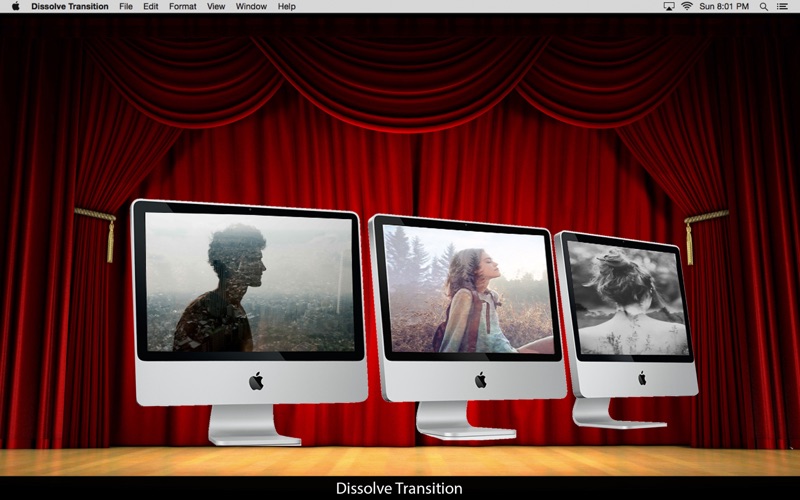The width and height of the screenshot is (800, 500).
Task: Open the File menu
Action: click(x=126, y=6)
